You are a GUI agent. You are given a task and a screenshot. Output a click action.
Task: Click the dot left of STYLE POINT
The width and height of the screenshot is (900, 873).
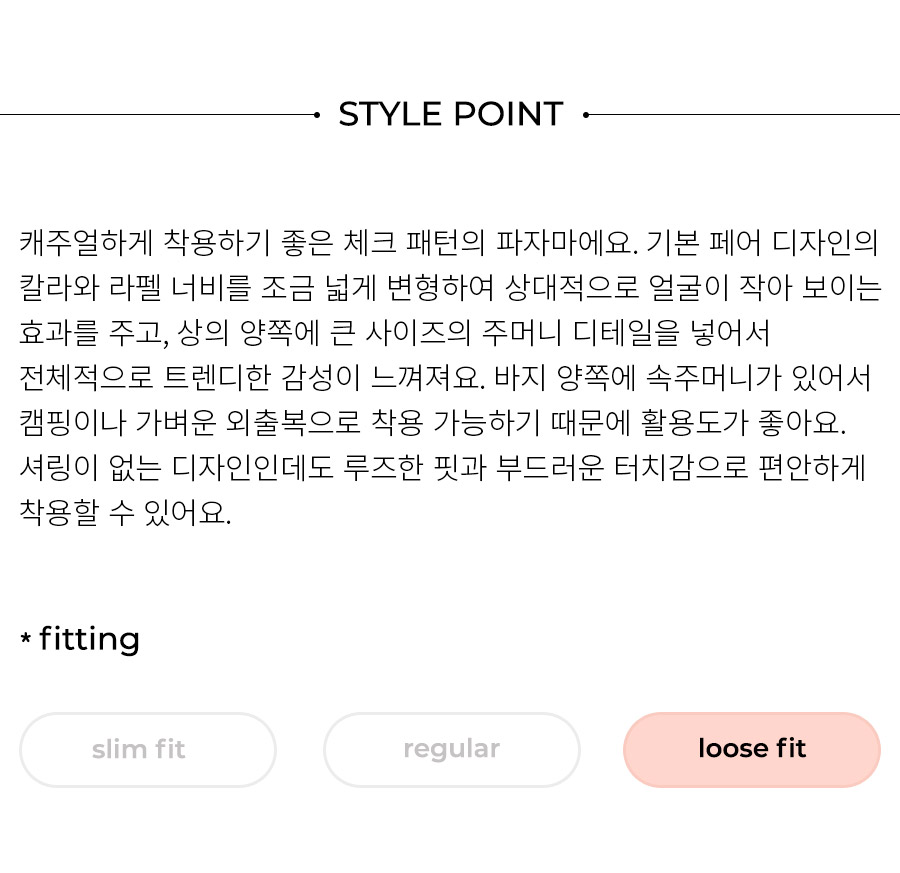317,115
